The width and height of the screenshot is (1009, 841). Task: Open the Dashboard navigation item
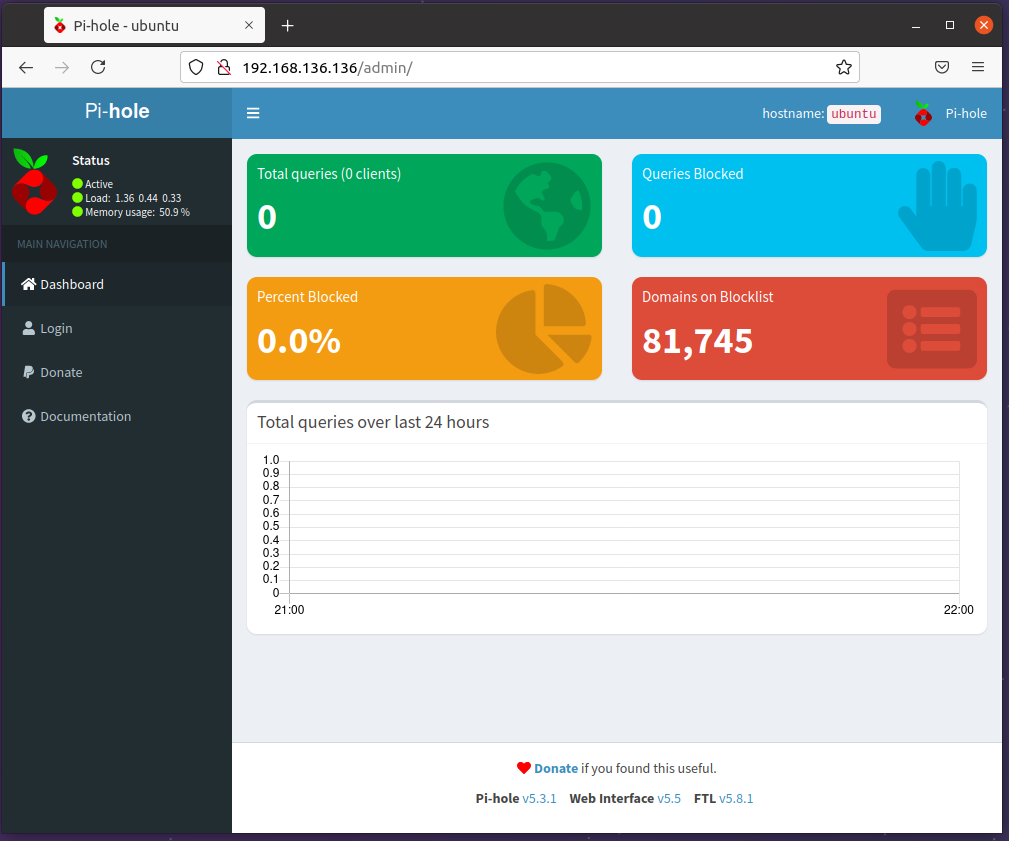pyautogui.click(x=117, y=284)
